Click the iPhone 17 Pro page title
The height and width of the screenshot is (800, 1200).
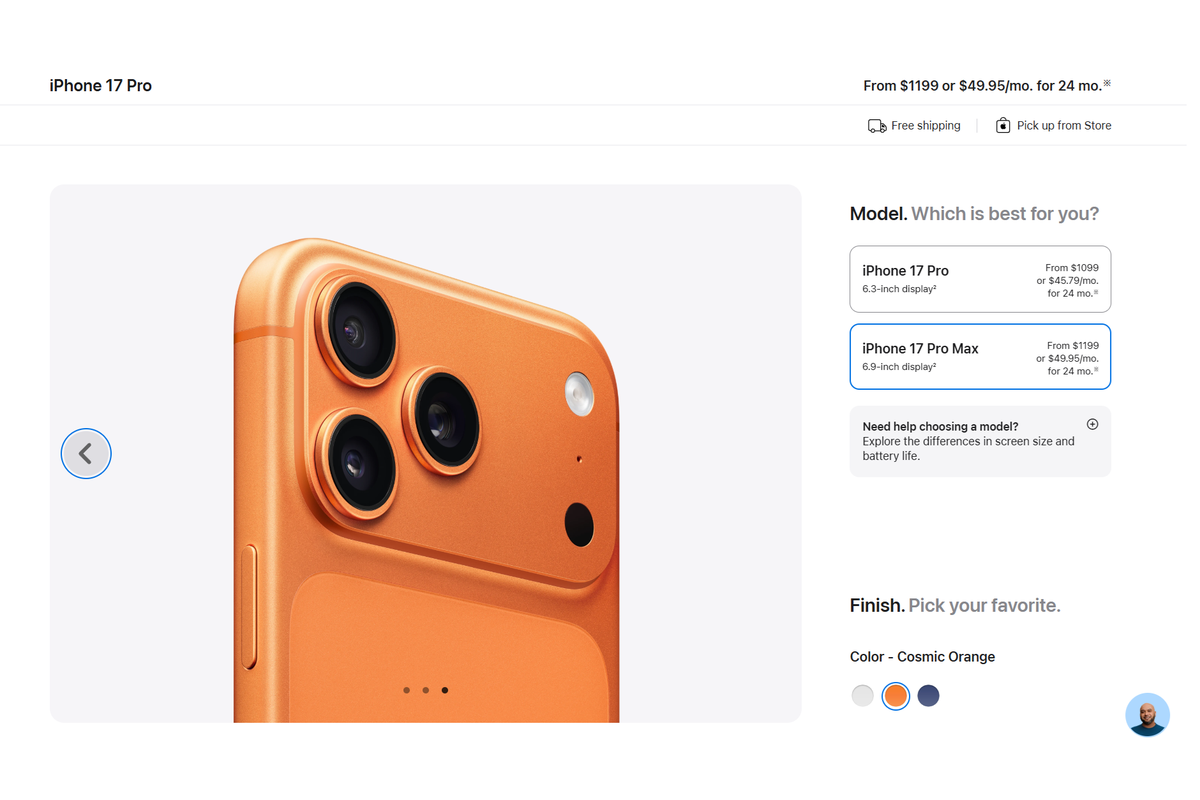point(100,85)
